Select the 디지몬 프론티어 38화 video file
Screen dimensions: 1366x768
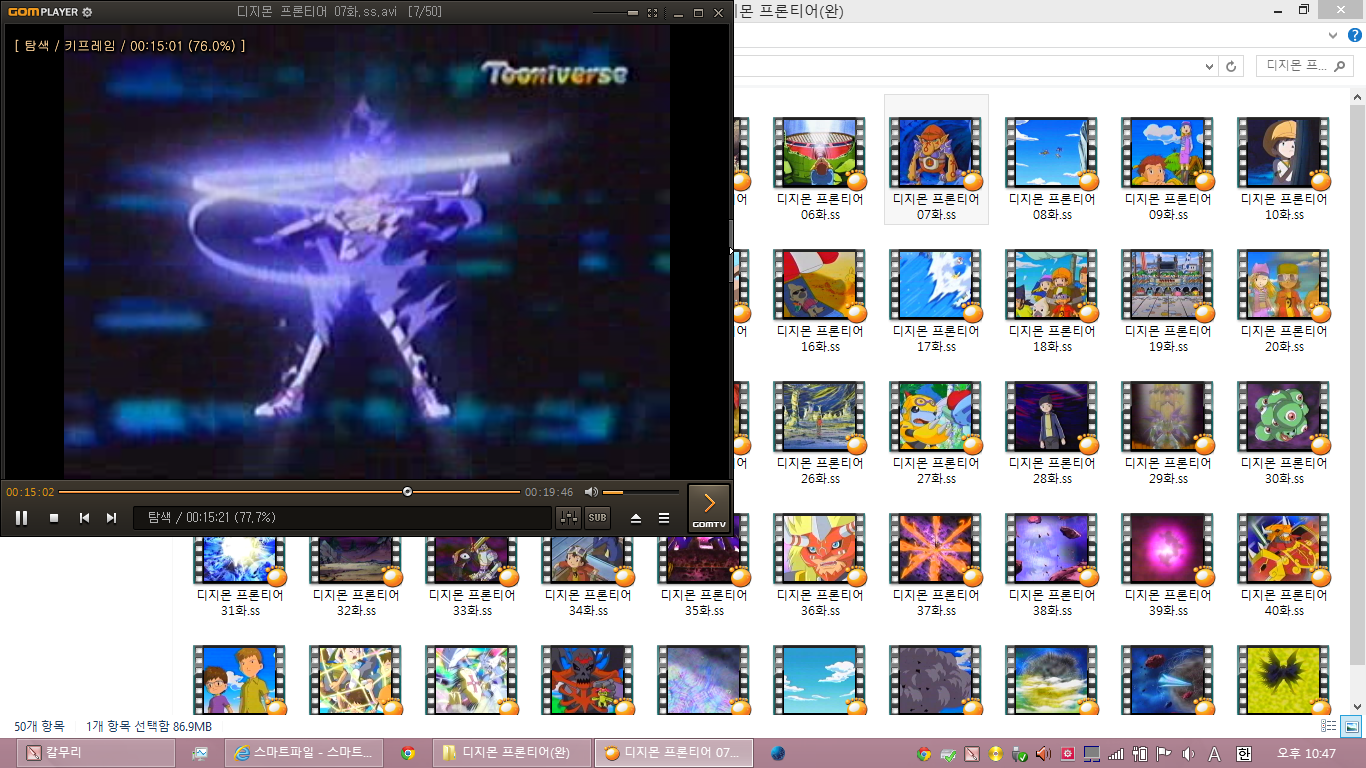coord(1052,566)
